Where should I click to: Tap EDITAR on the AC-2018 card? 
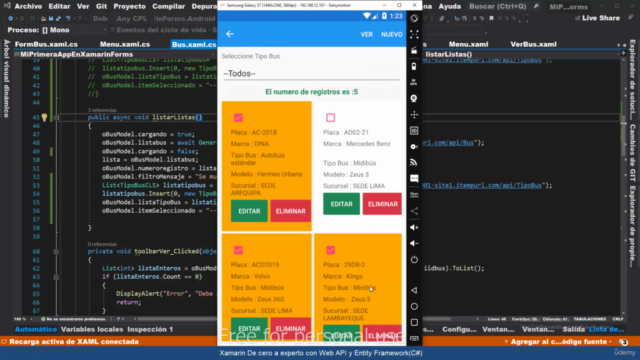(249, 211)
